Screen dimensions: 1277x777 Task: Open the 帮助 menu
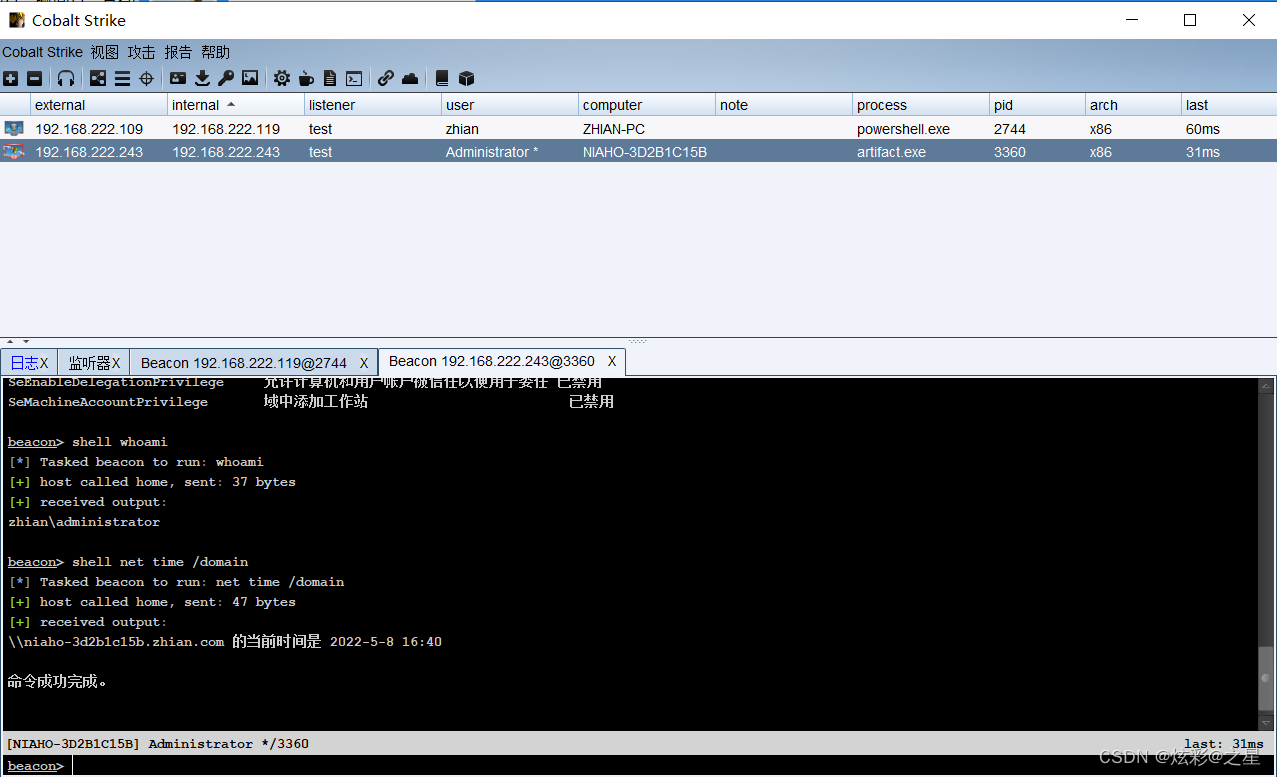pos(215,52)
